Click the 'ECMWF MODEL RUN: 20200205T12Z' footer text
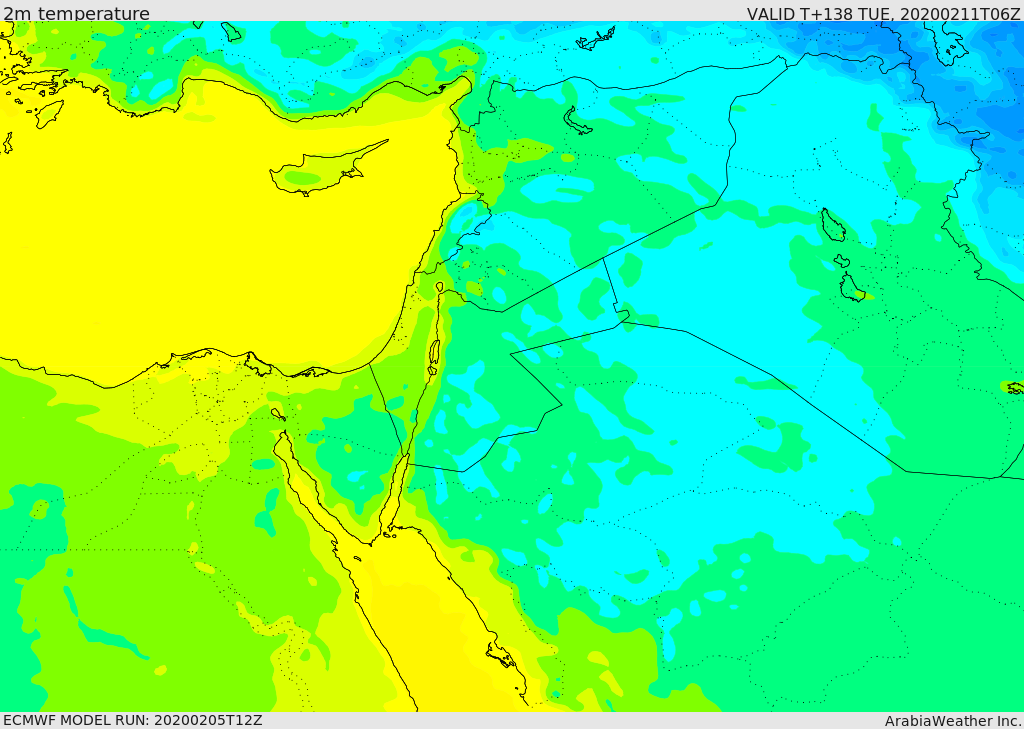1024x729 pixels. pyautogui.click(x=133, y=720)
